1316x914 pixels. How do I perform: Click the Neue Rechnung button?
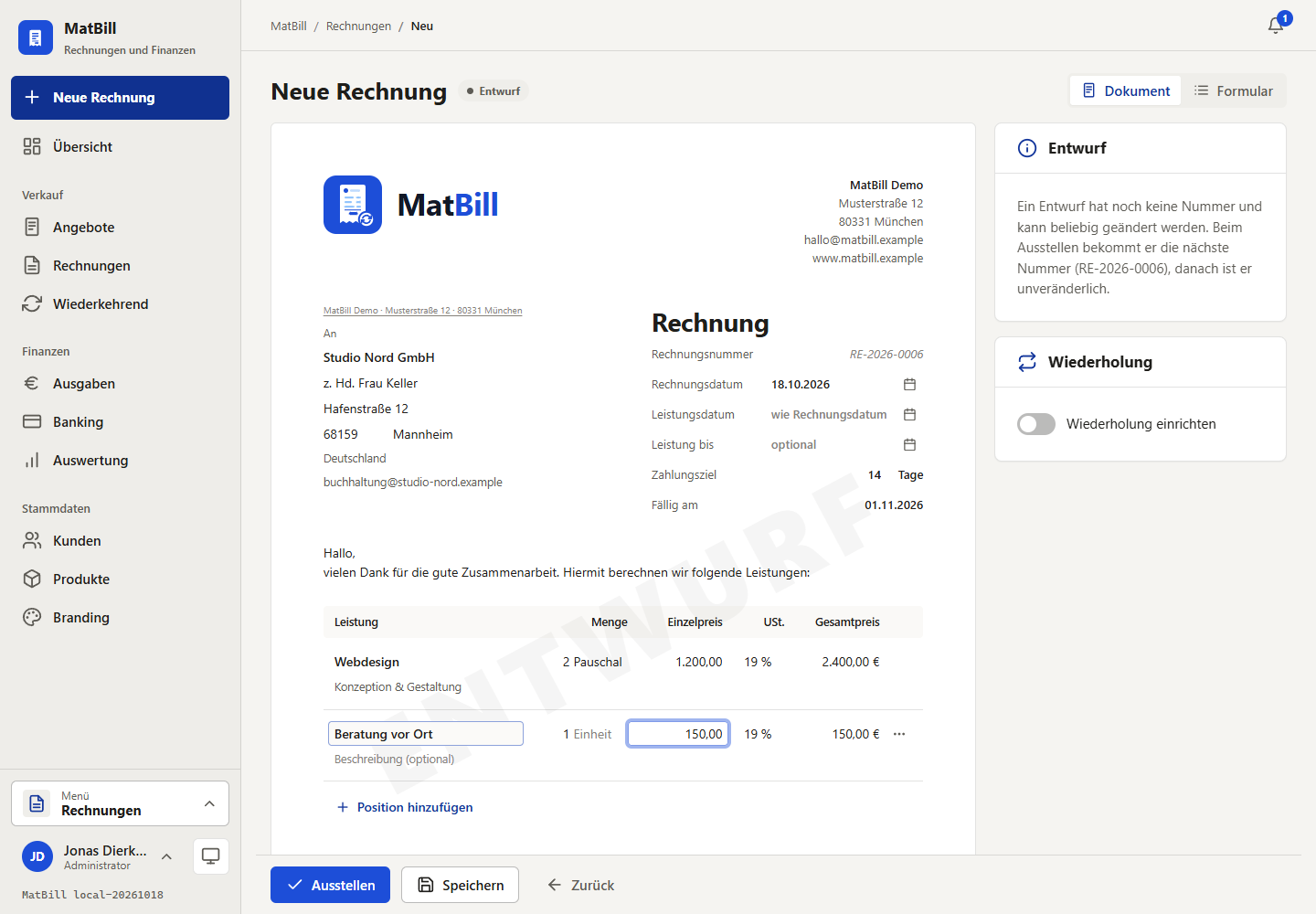coord(120,98)
